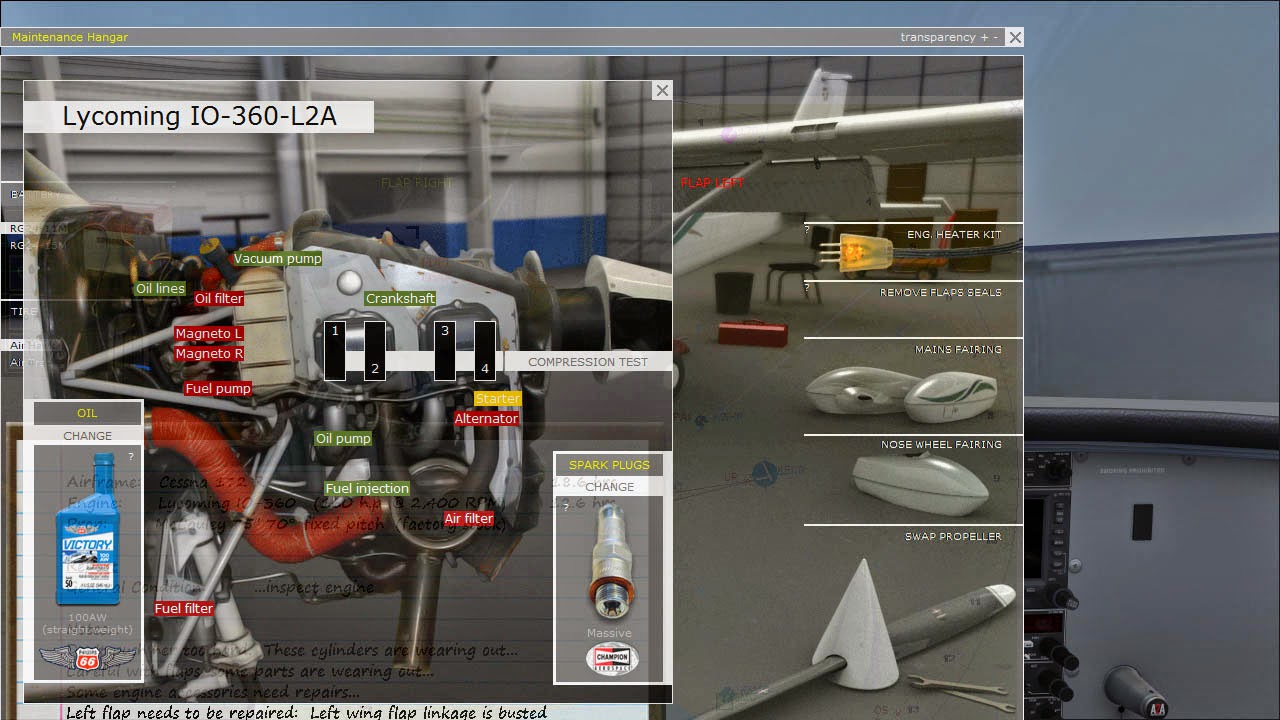Select the Magneto L component
Viewport: 1280px width, 720px height.
(209, 334)
